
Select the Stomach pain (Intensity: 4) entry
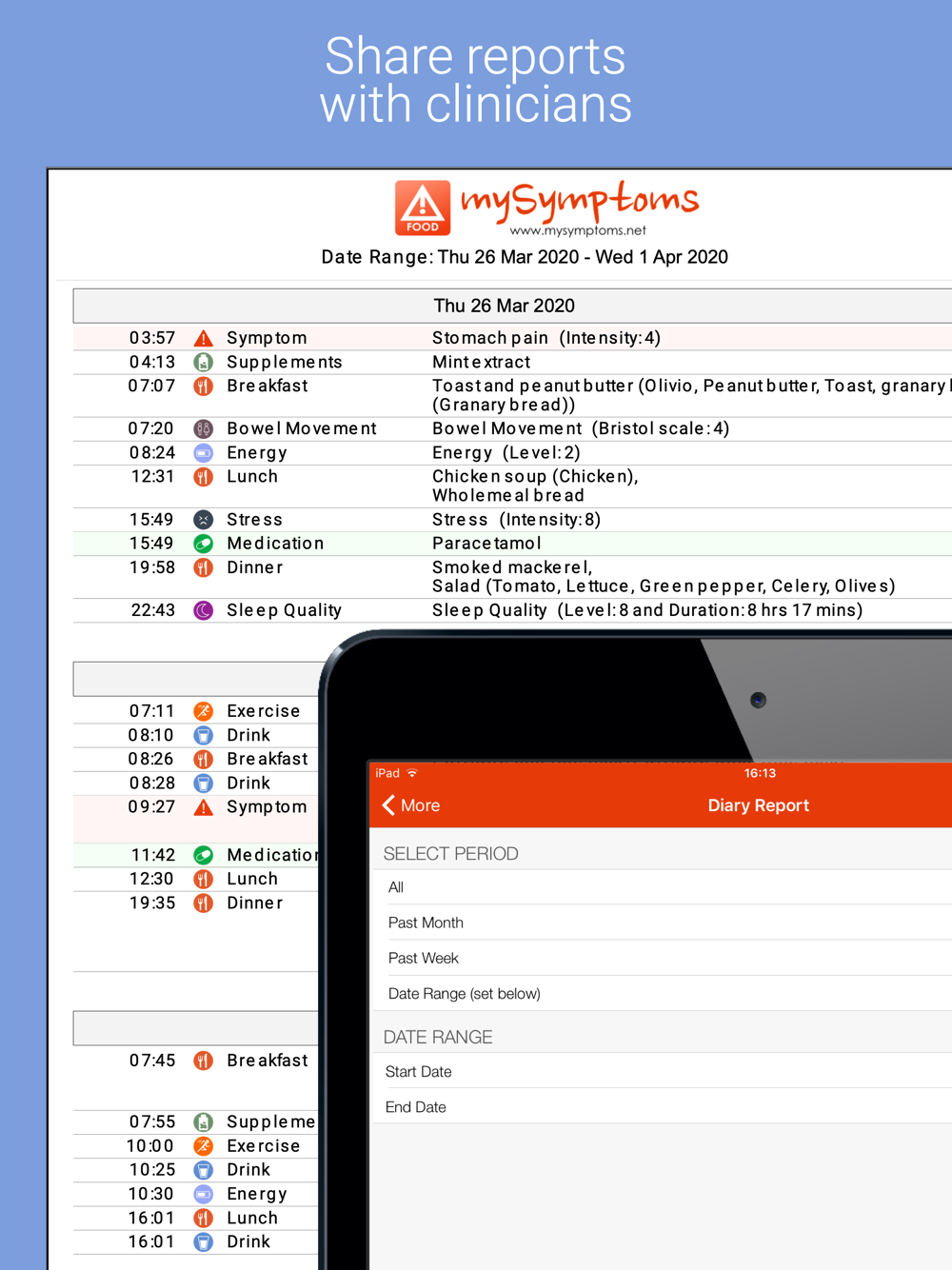point(546,338)
